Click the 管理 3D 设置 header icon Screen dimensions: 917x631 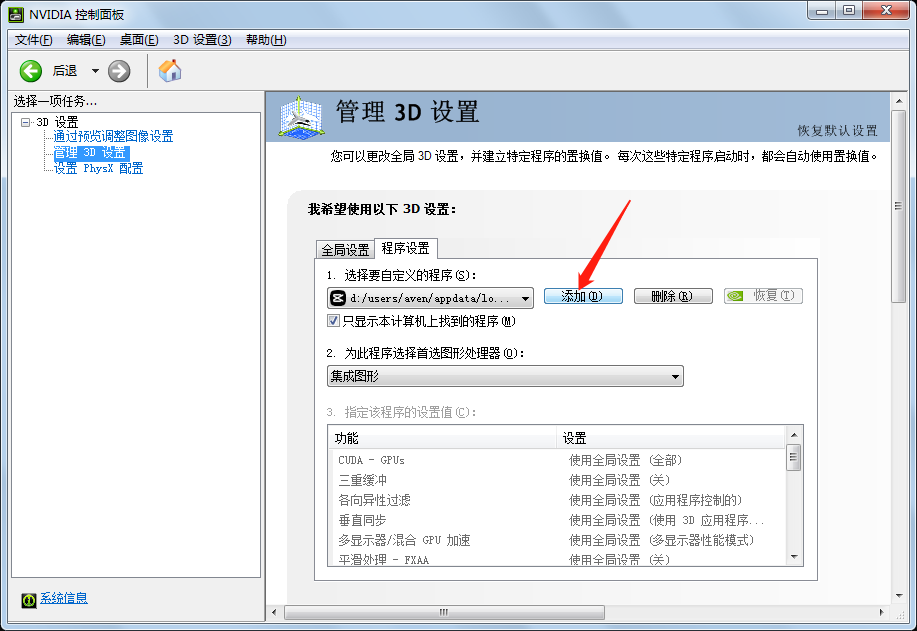click(x=299, y=117)
